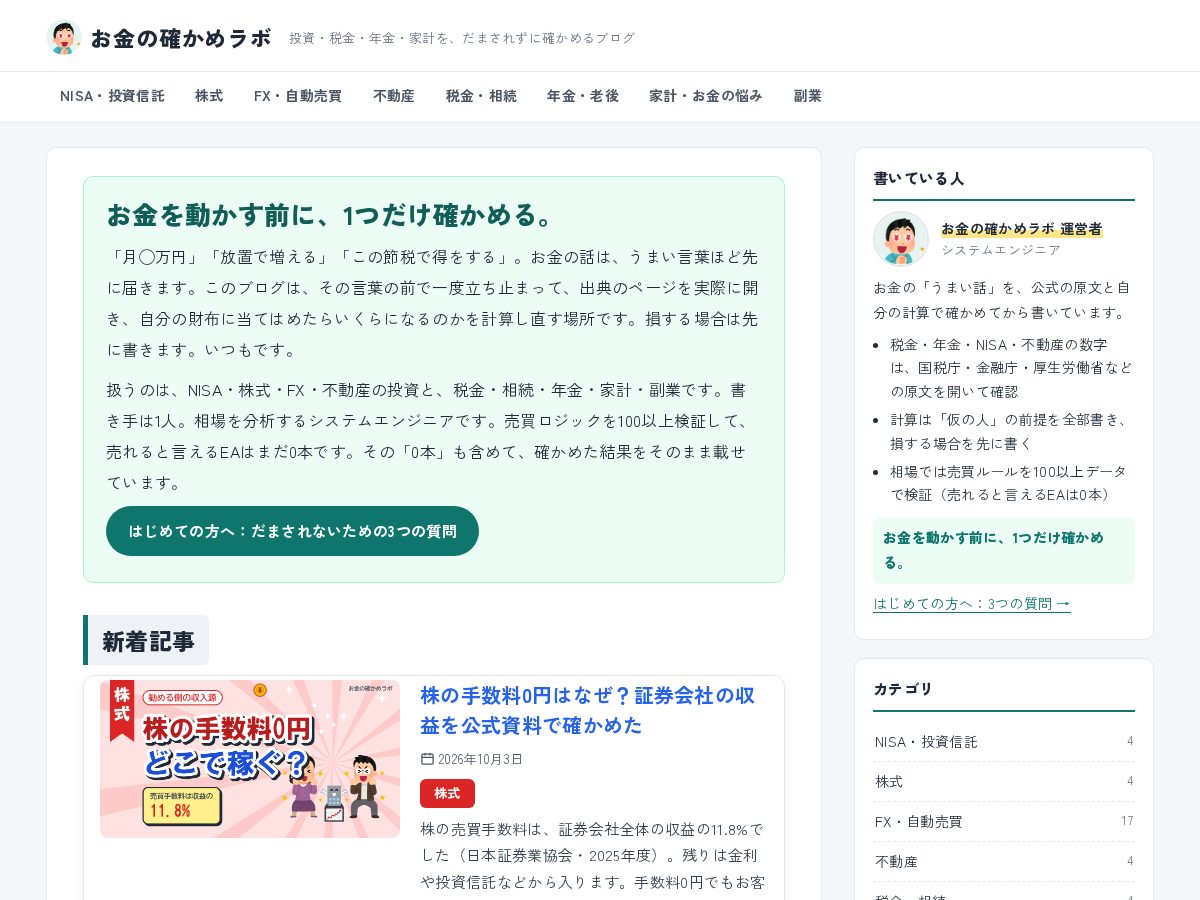Click the calendar icon beside 2026年10月3日
1200x900 pixels.
coord(427,759)
